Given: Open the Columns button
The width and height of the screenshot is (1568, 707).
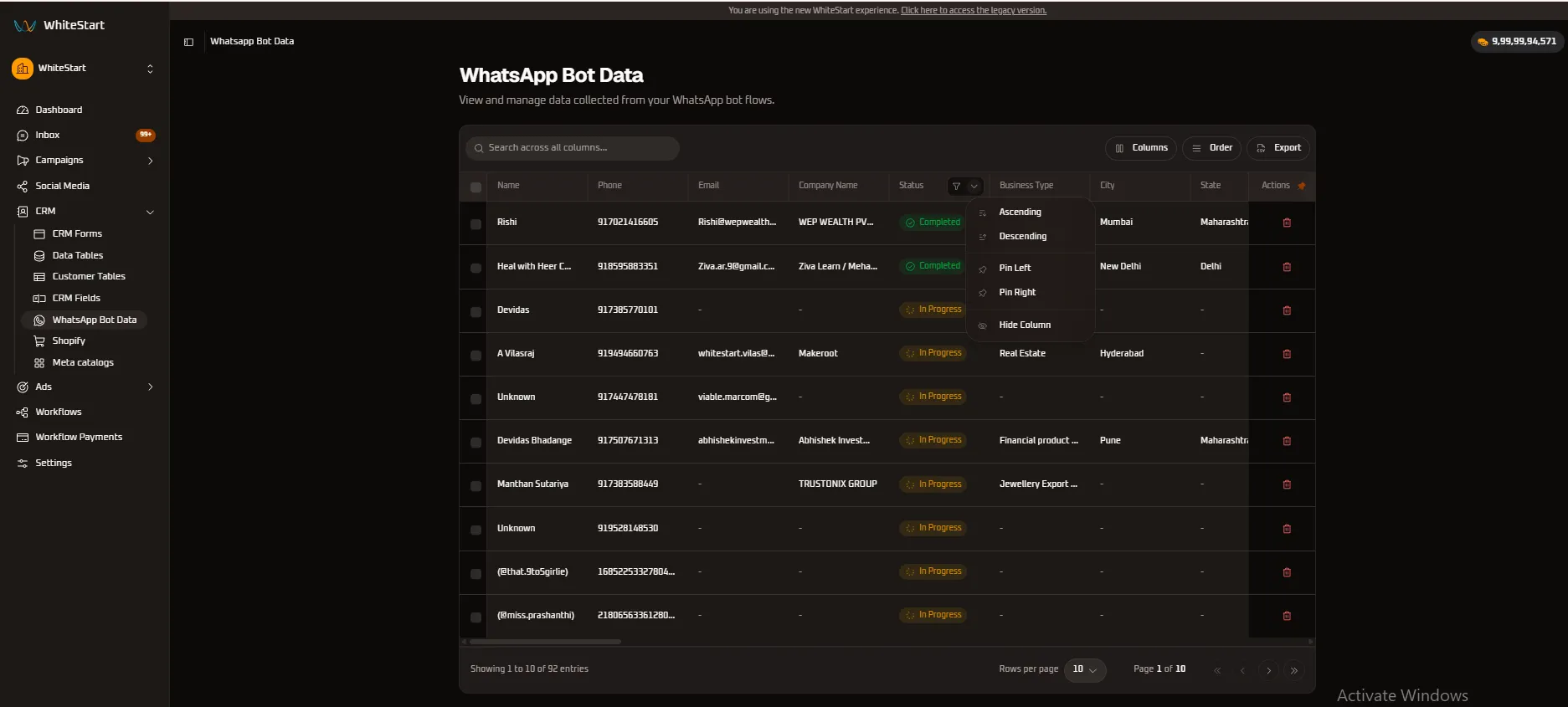Looking at the screenshot, I should pyautogui.click(x=1141, y=148).
